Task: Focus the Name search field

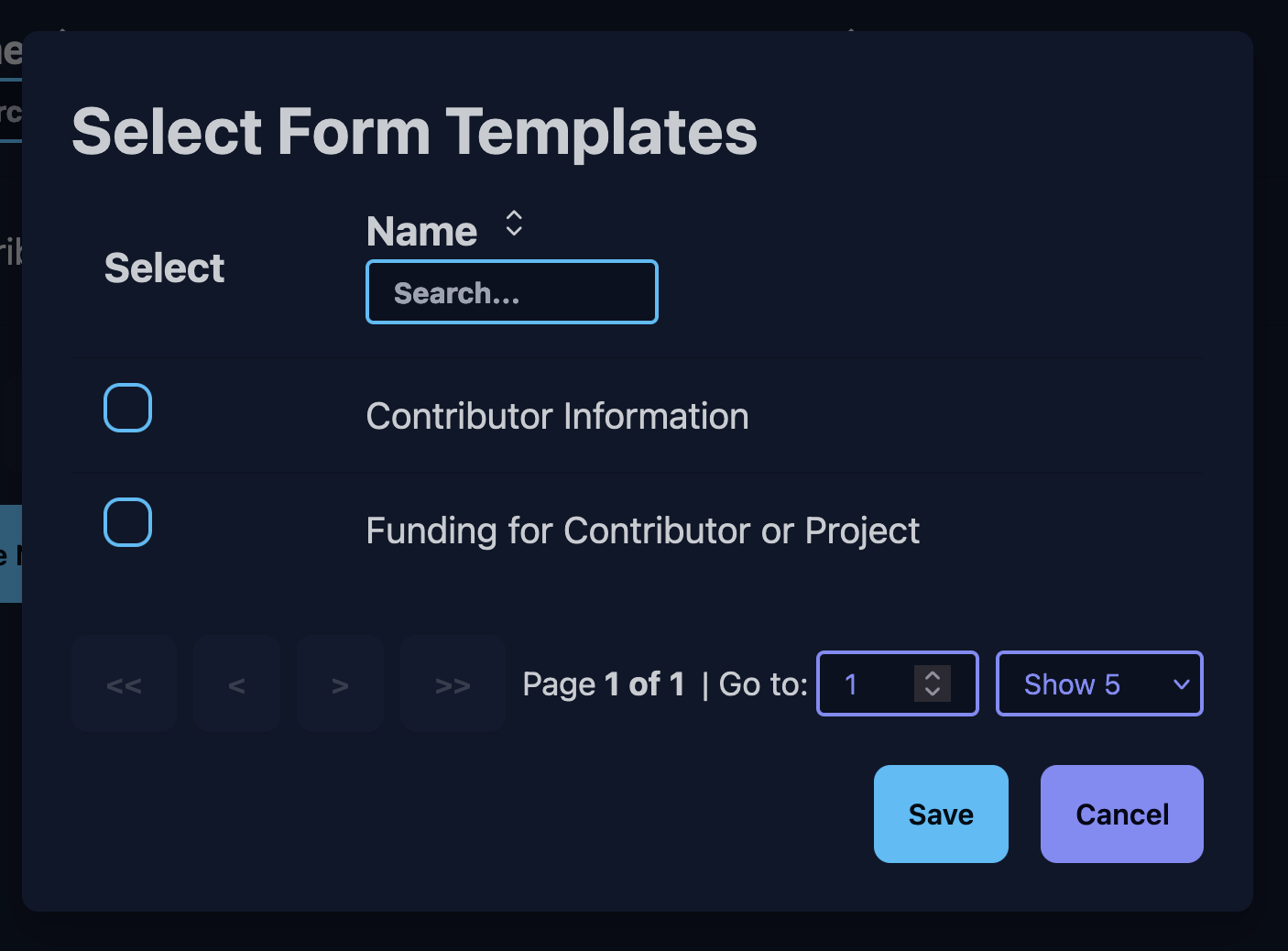Action: click(x=511, y=292)
